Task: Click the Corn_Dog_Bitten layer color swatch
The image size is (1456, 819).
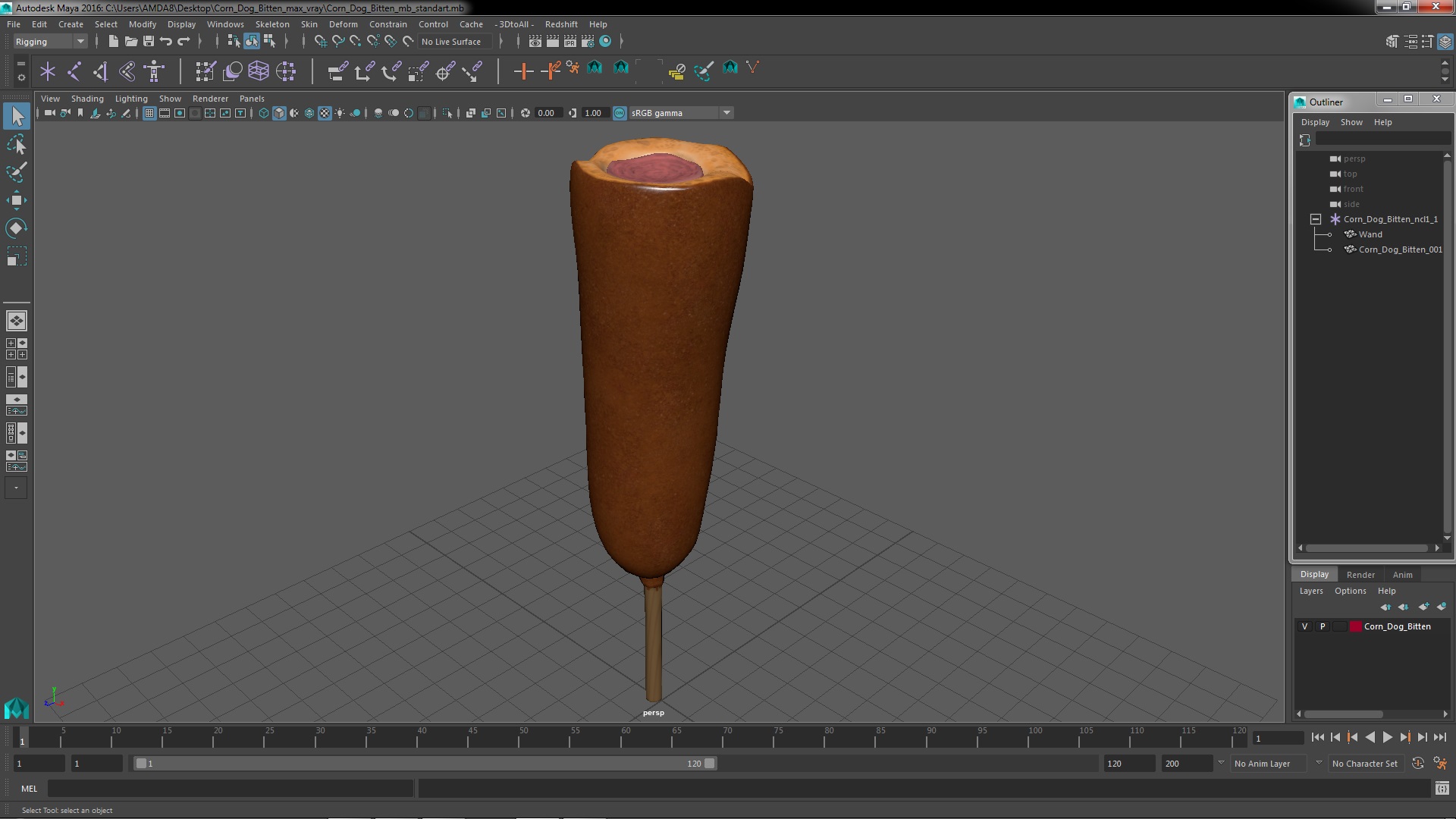Action: point(1355,626)
